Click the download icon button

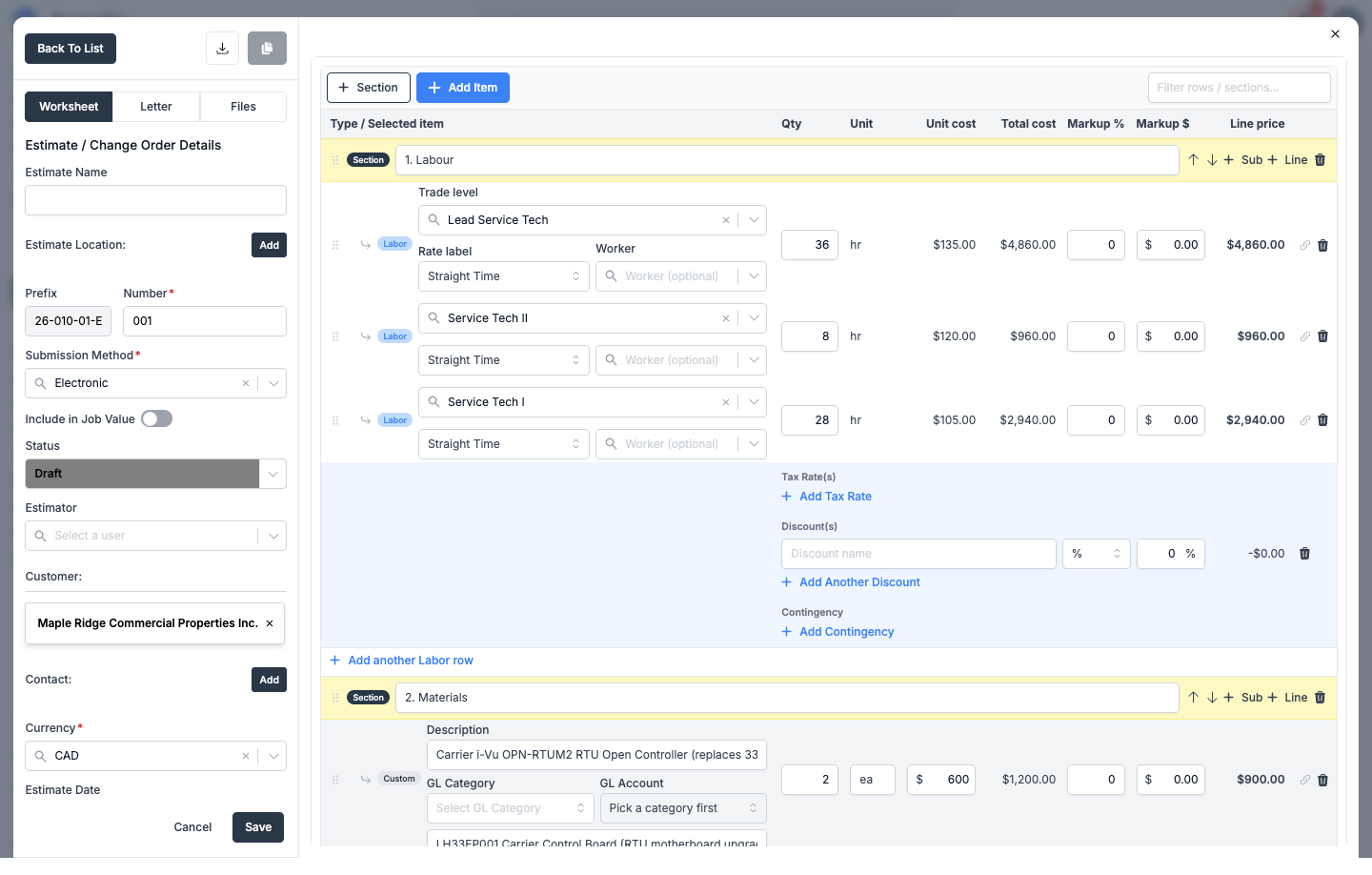pyautogui.click(x=222, y=49)
